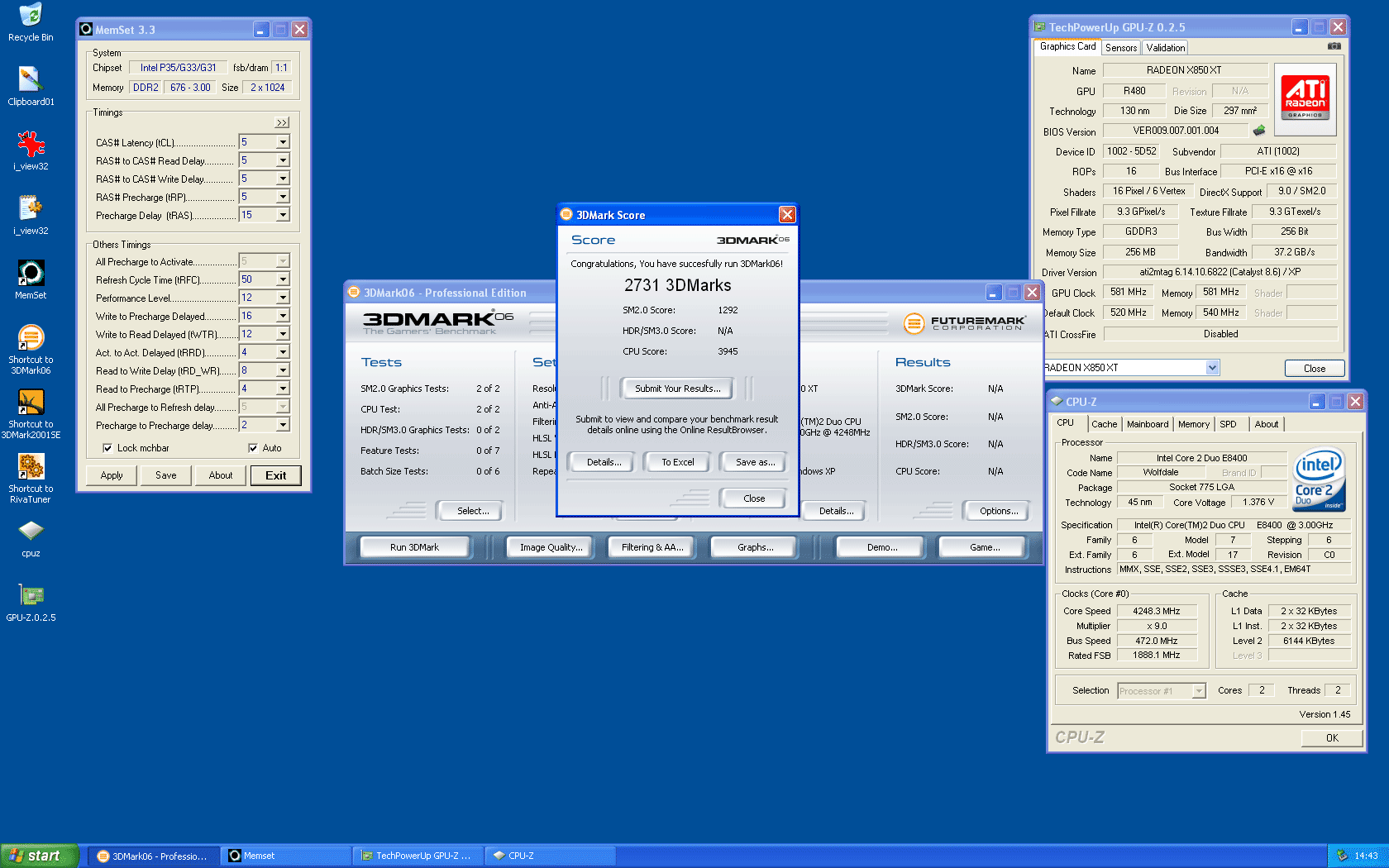1389x868 pixels.
Task: Click the system tray icon beside the clock
Action: 1342,856
